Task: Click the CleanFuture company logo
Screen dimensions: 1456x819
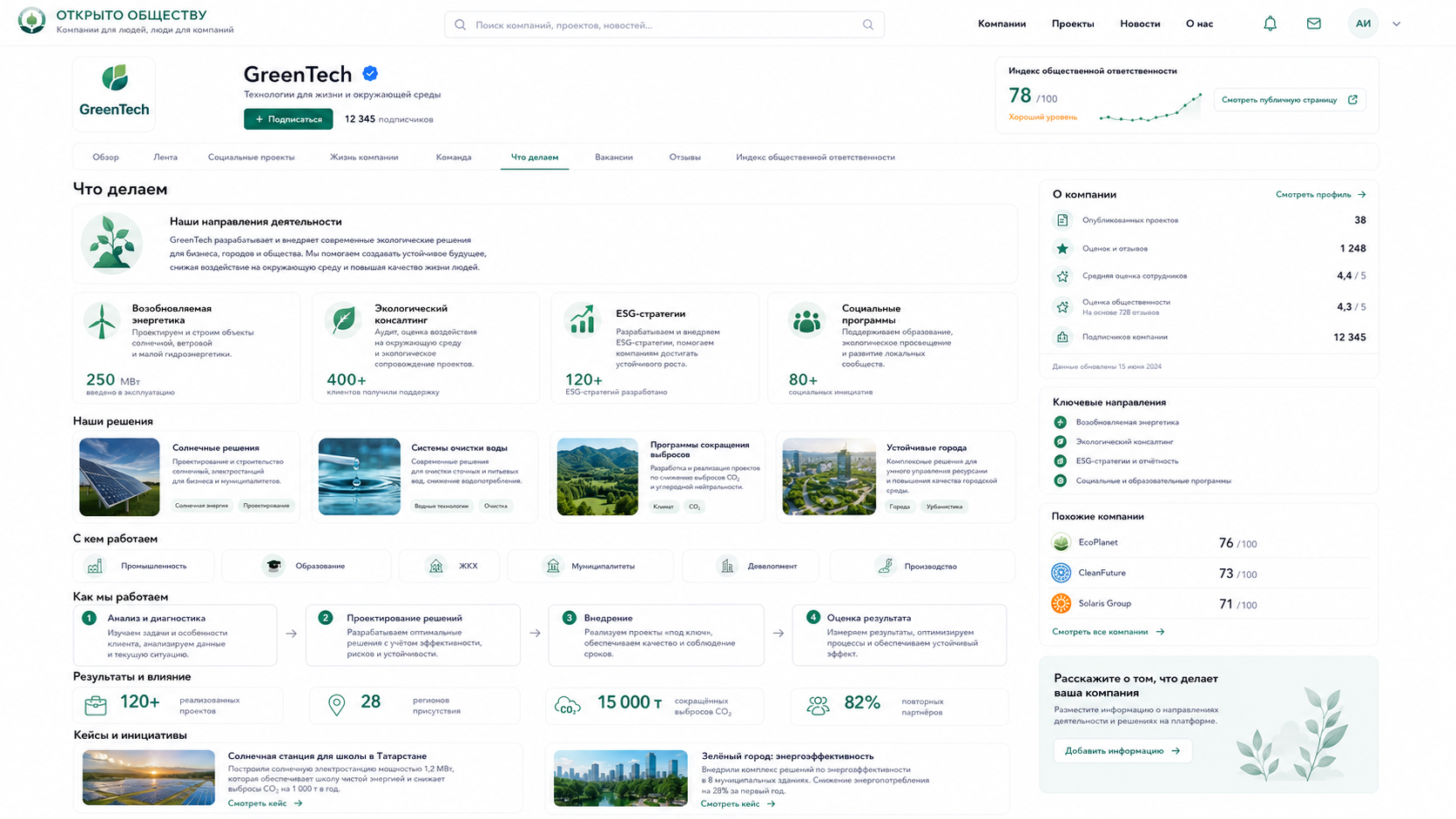Action: click(x=1061, y=573)
